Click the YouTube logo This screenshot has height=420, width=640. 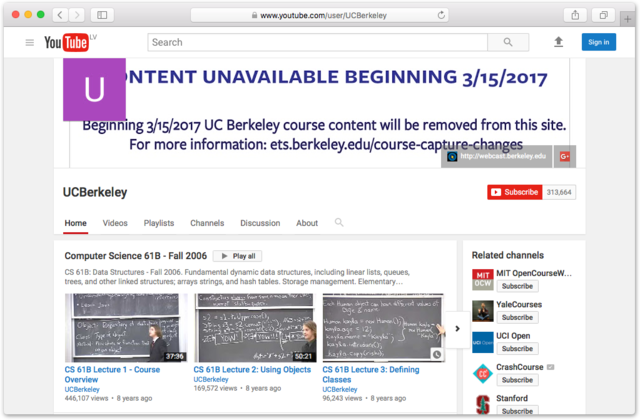[x=66, y=42]
